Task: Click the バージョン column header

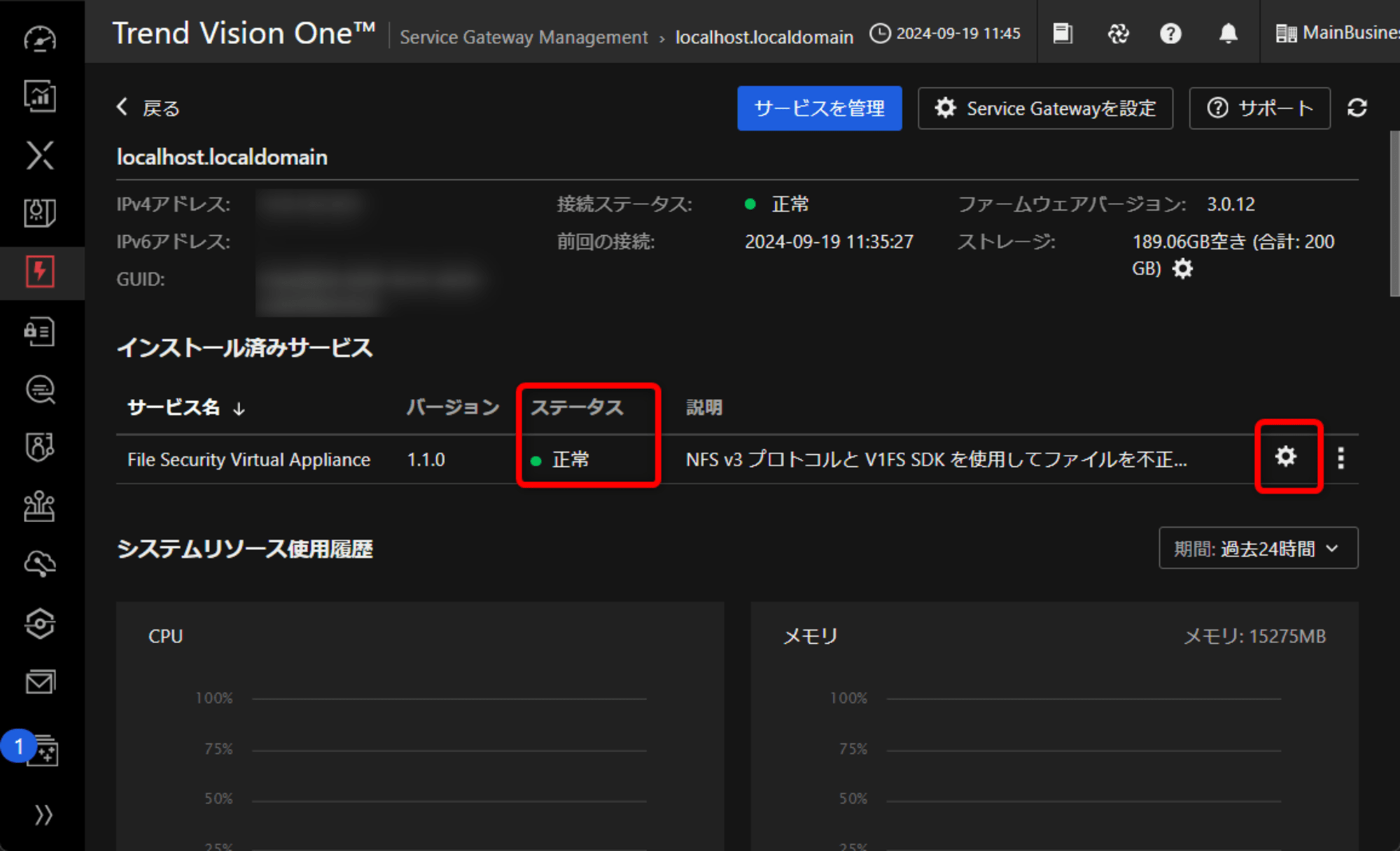Action: pyautogui.click(x=453, y=407)
